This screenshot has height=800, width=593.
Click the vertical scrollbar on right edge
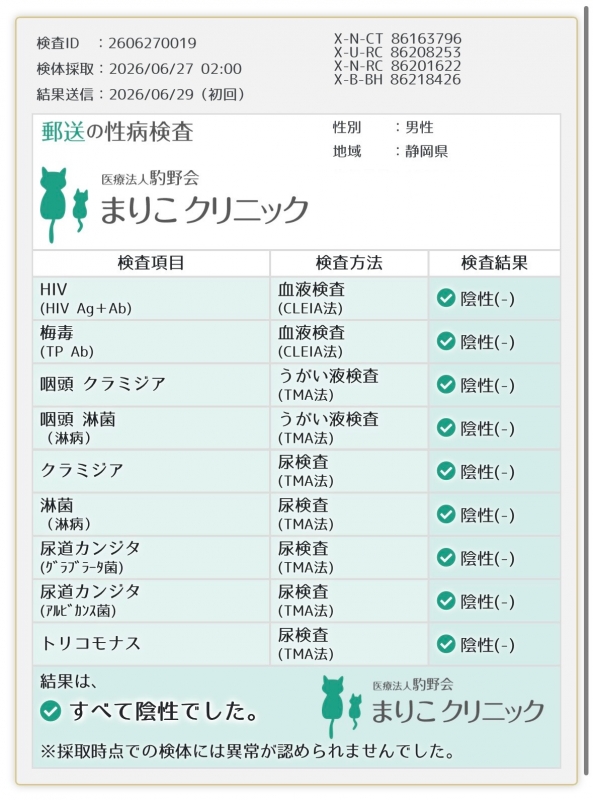586,393
